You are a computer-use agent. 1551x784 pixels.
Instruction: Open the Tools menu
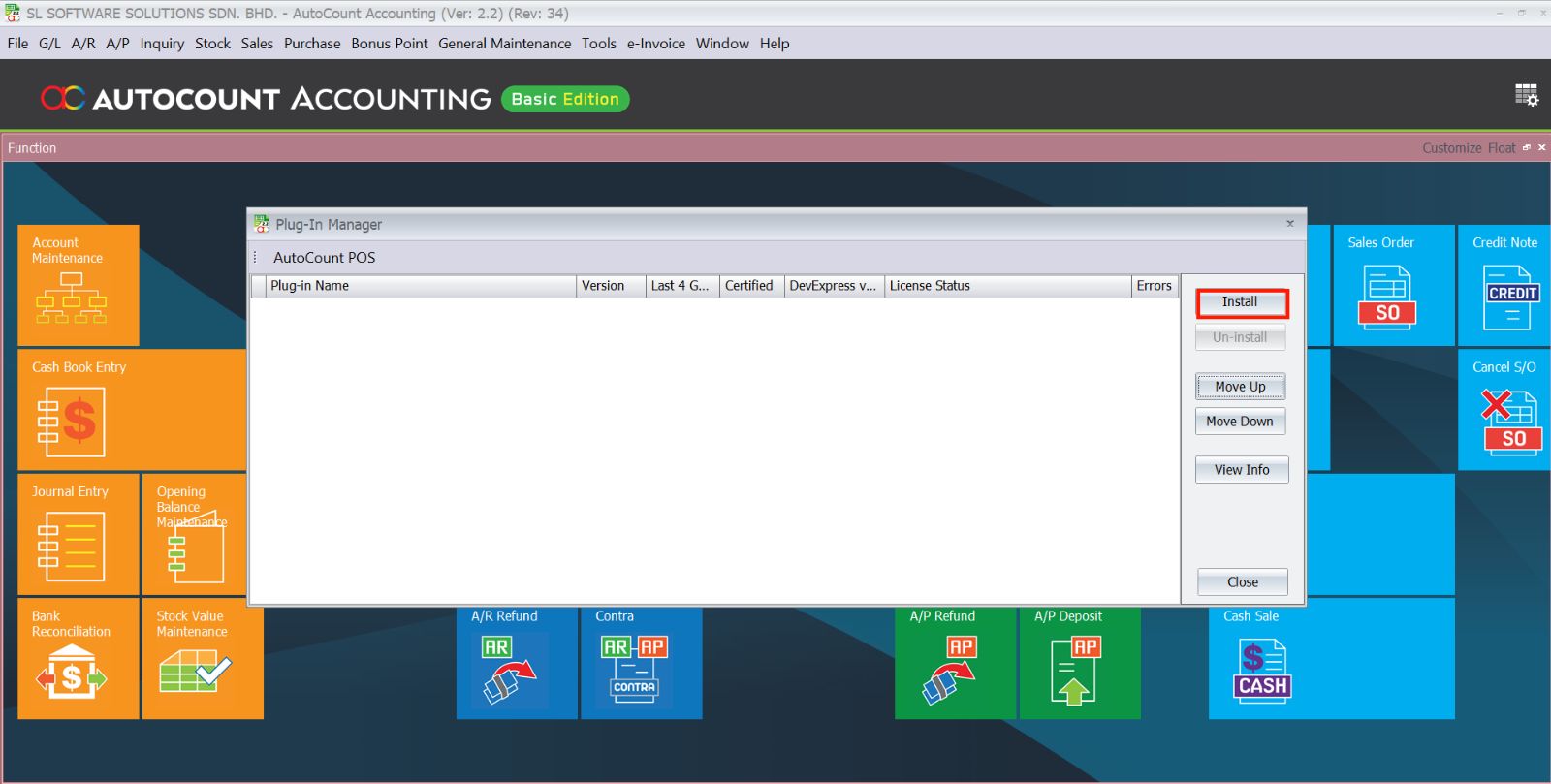click(598, 44)
